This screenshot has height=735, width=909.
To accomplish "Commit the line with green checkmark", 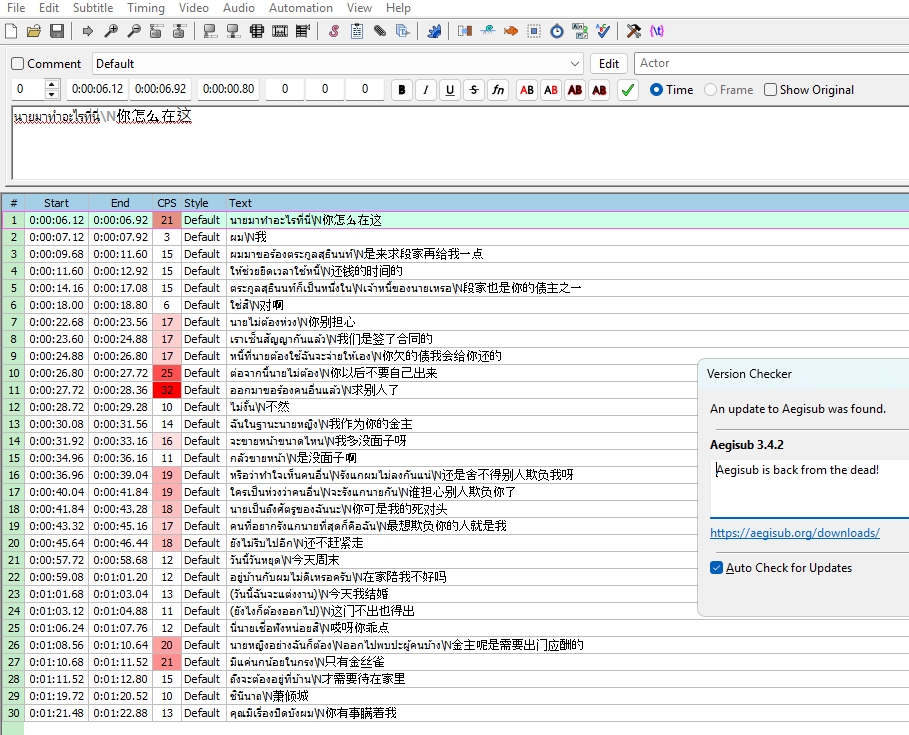I will [628, 90].
